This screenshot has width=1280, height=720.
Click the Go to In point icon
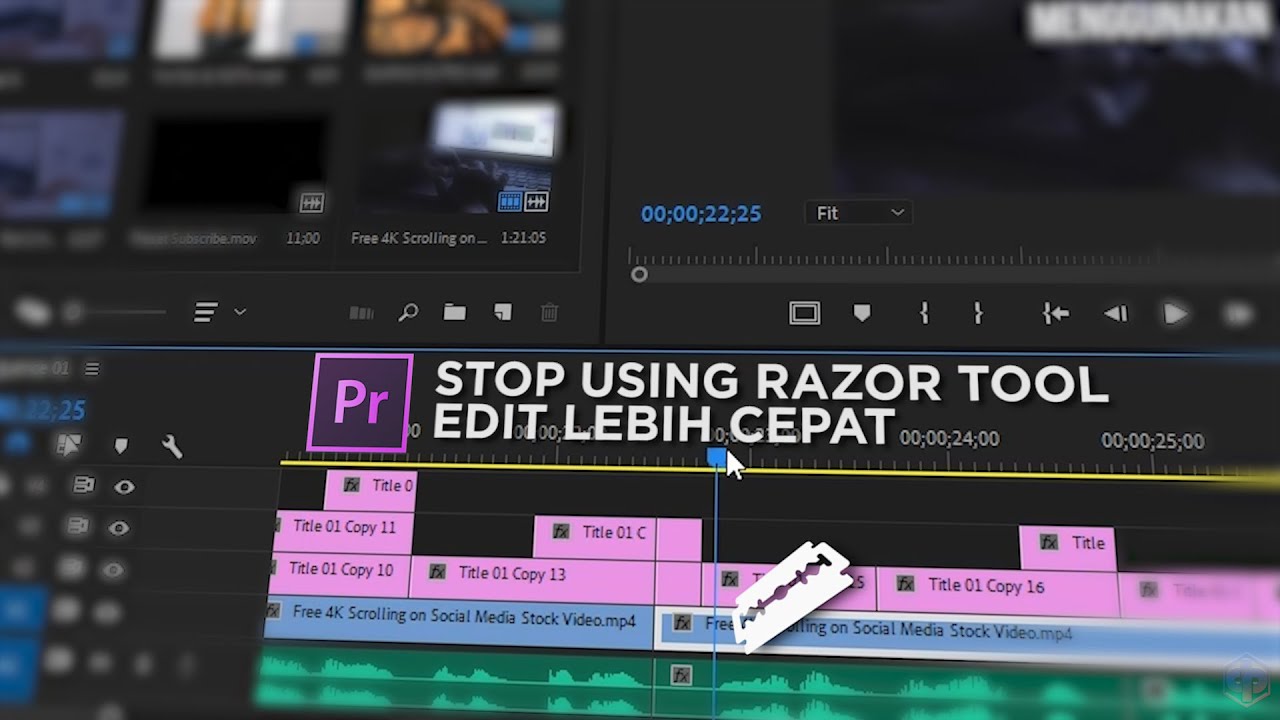pos(1055,314)
